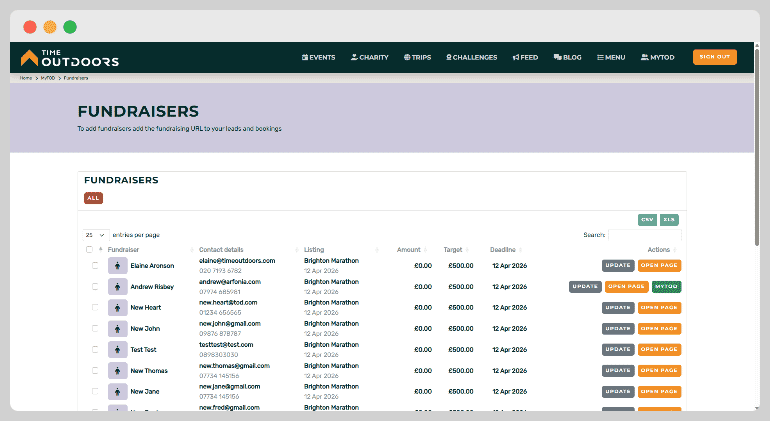The height and width of the screenshot is (421, 770).
Task: Tick the checkbox for Elaine Aronson
Action: (x=96, y=266)
